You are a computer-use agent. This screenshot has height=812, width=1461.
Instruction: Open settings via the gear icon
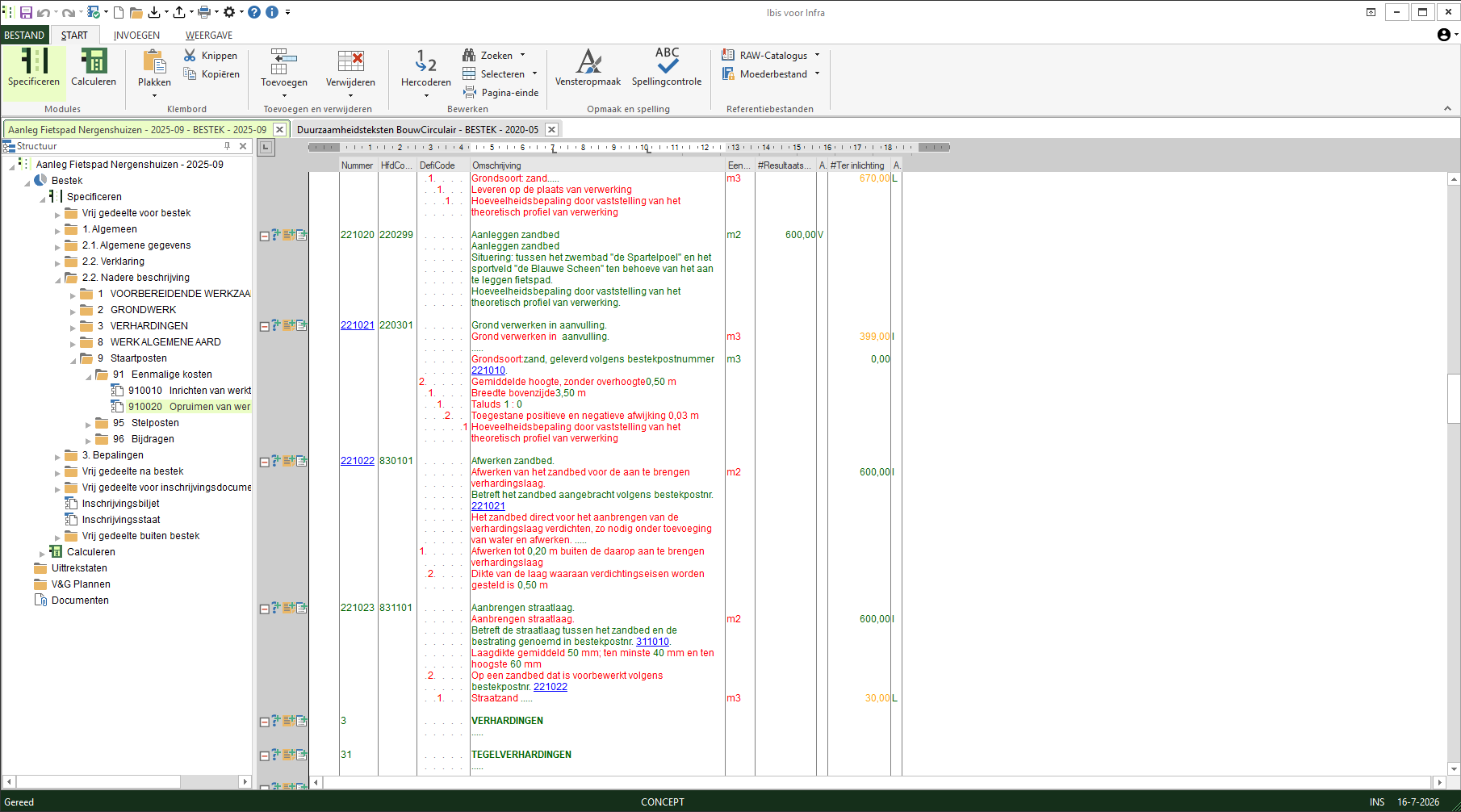click(229, 12)
